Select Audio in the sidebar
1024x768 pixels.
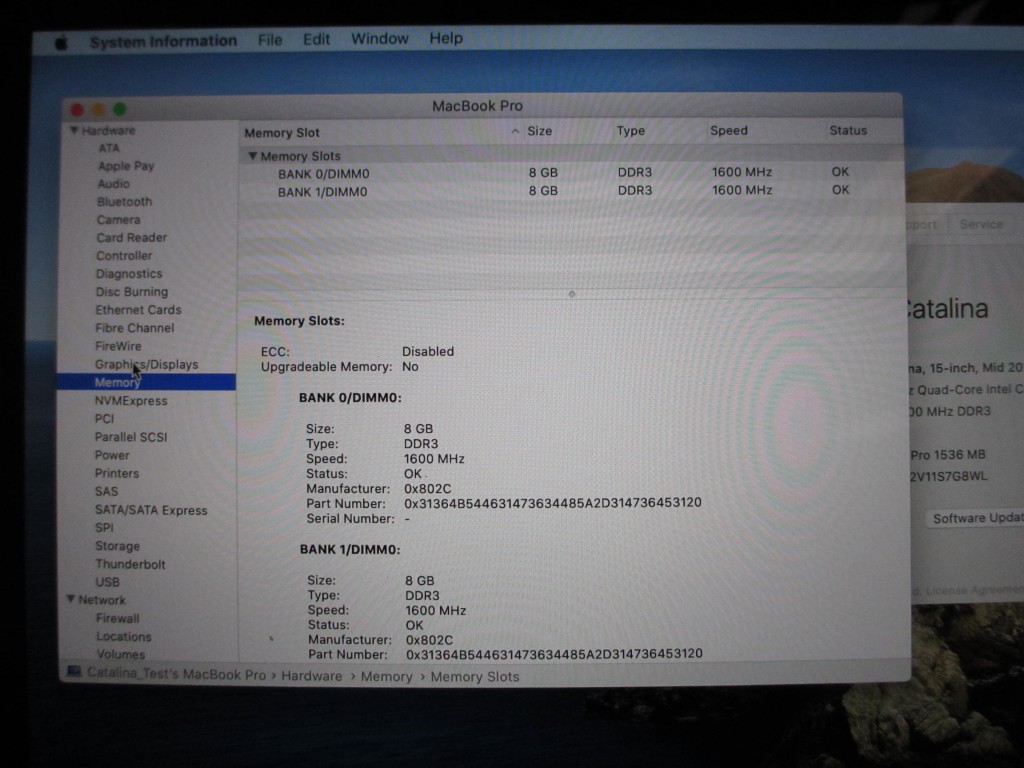(114, 184)
